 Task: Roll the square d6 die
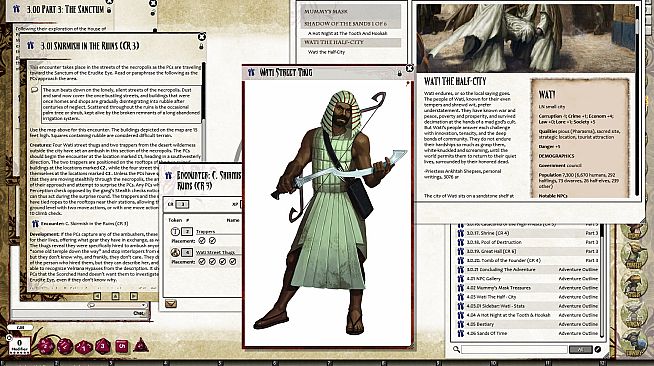[122, 346]
